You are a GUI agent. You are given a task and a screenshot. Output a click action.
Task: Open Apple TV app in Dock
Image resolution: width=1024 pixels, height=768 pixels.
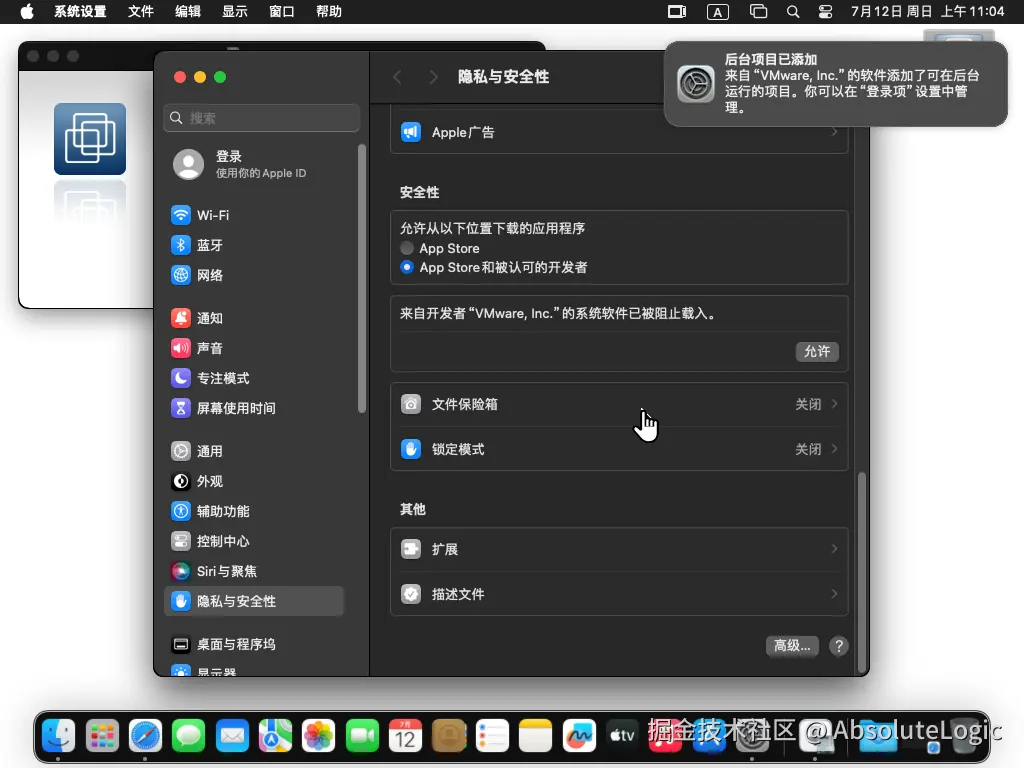pyautogui.click(x=622, y=736)
